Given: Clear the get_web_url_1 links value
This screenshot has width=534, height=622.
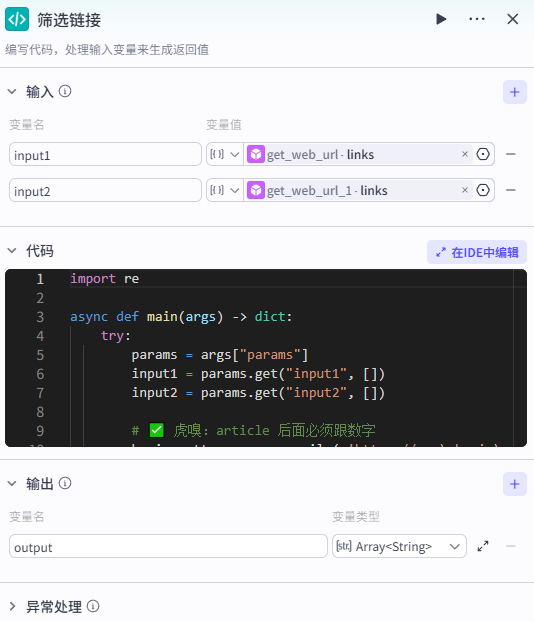Looking at the screenshot, I should click(465, 190).
